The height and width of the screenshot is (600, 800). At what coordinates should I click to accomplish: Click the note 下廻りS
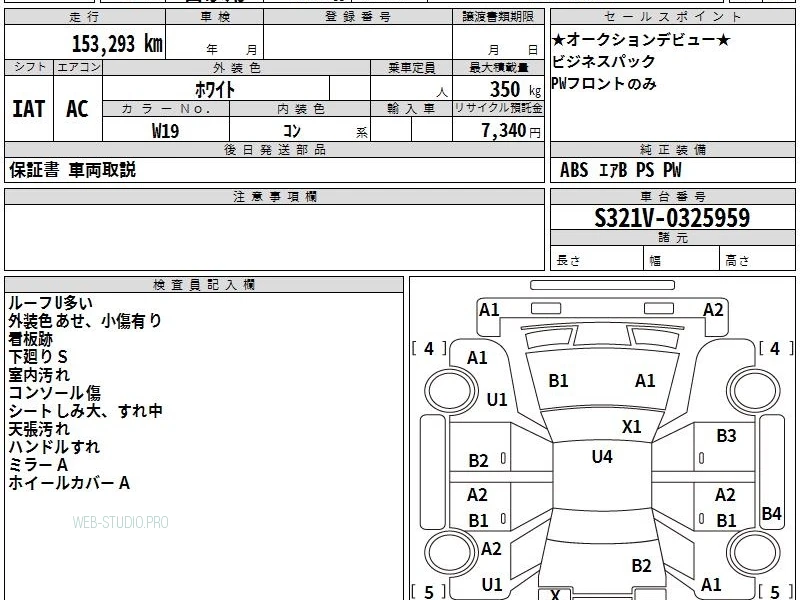38,357
